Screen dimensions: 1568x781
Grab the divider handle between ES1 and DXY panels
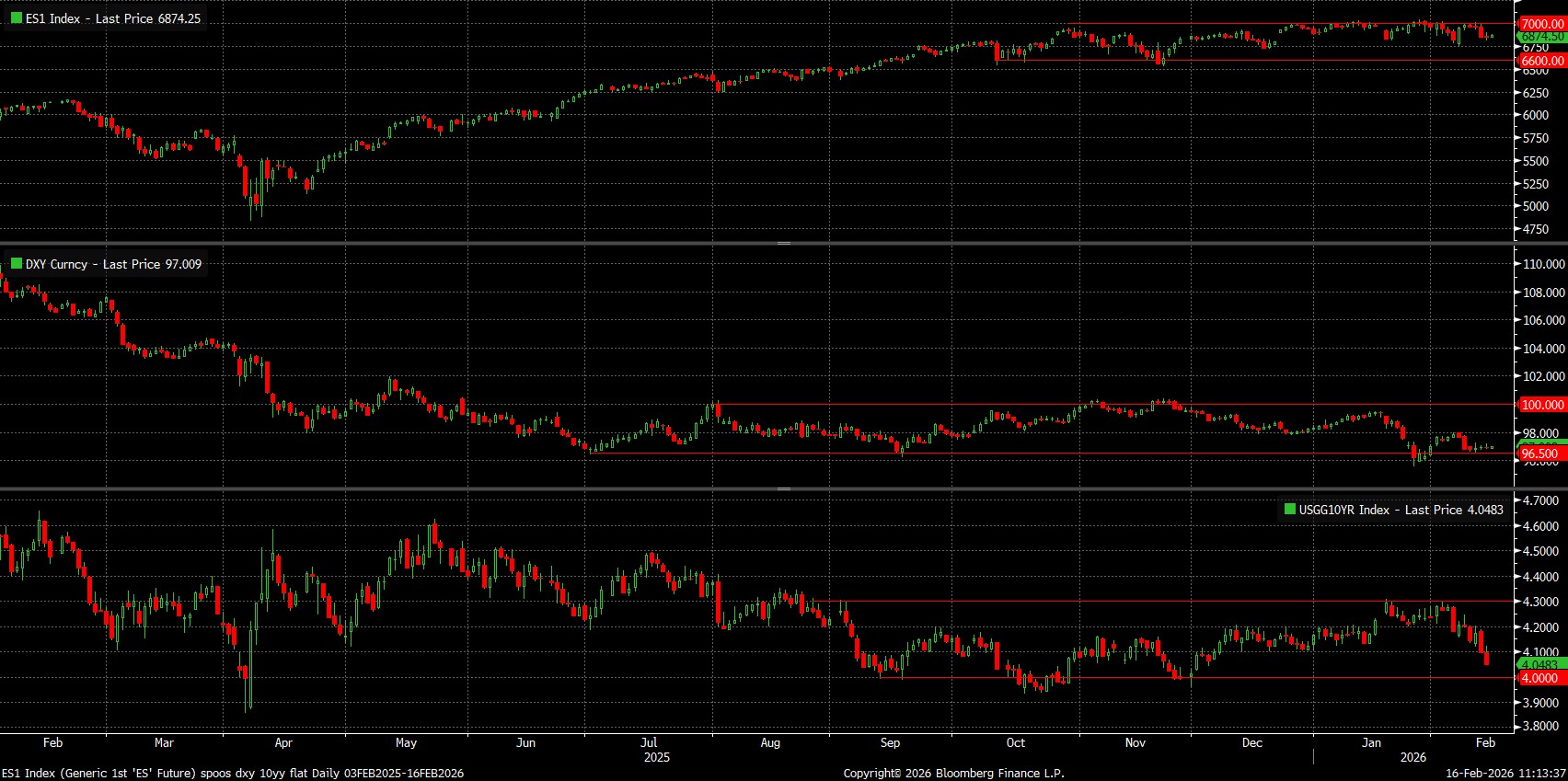pyautogui.click(x=784, y=243)
